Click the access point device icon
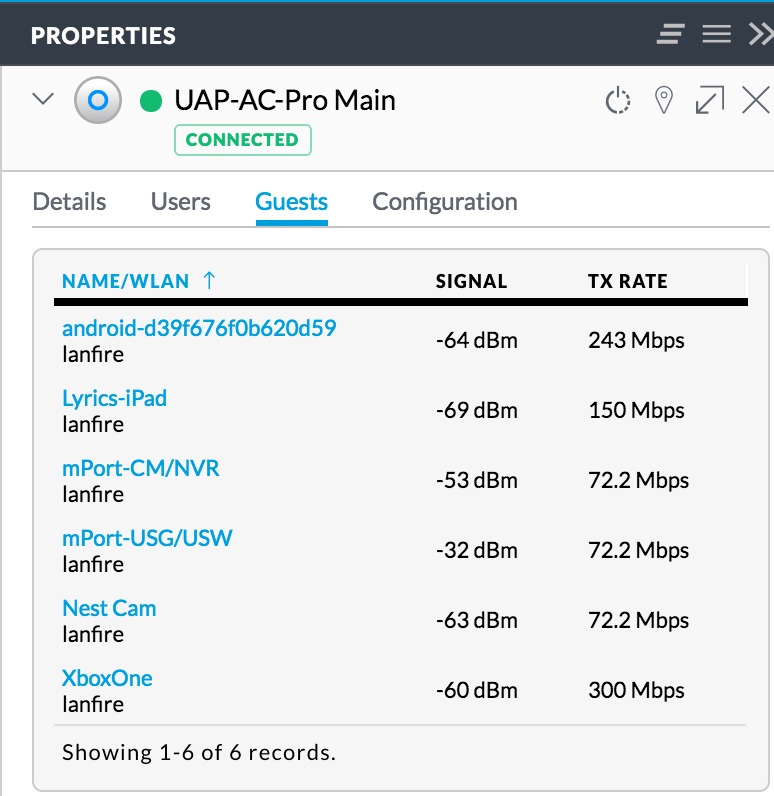This screenshot has height=796, width=774. 98,100
